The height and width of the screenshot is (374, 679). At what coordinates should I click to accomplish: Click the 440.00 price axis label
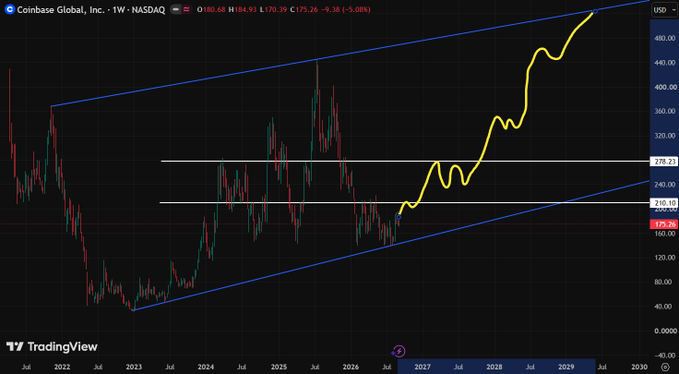[x=666, y=63]
